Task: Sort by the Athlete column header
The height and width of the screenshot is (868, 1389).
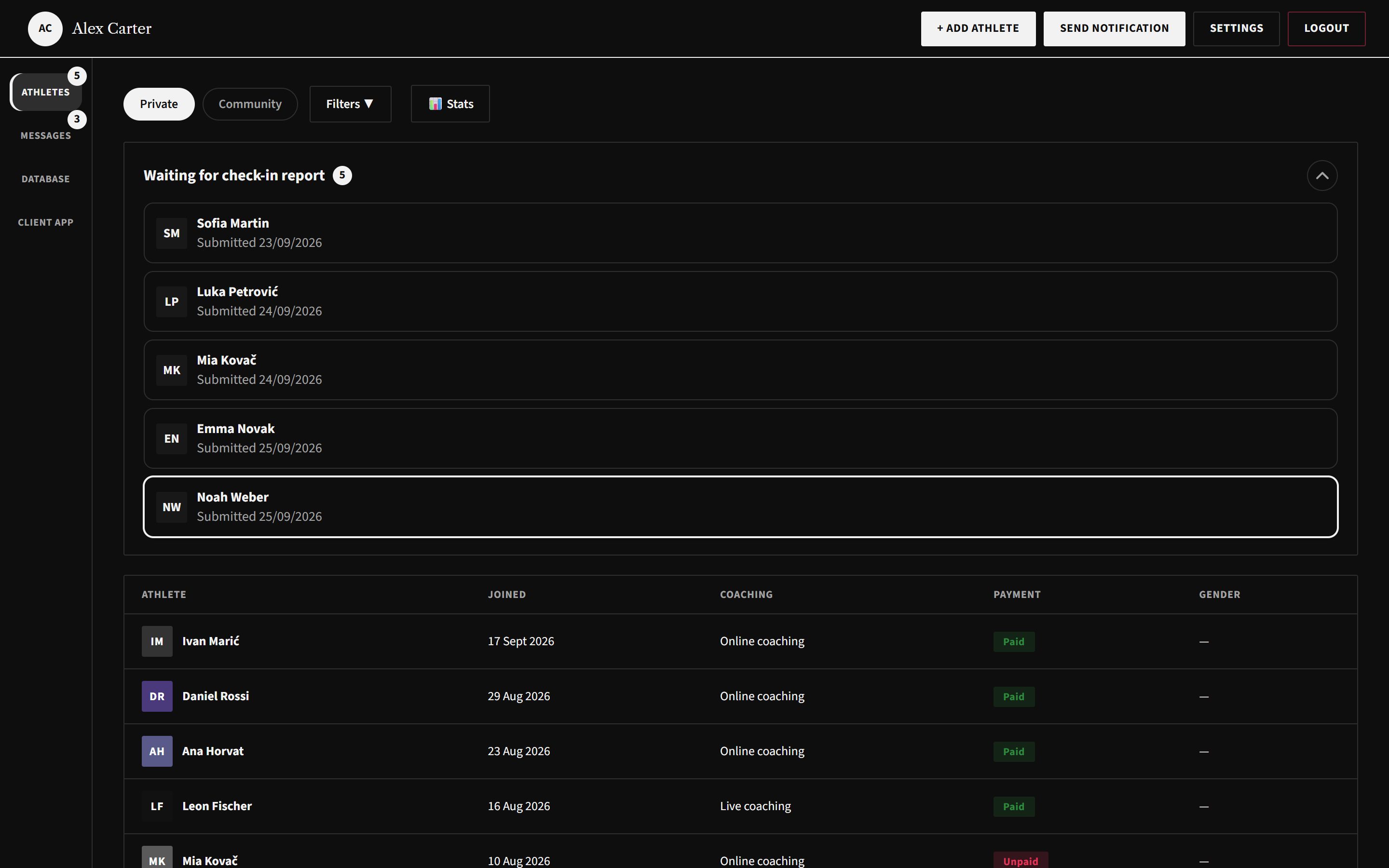Action: pyautogui.click(x=164, y=595)
